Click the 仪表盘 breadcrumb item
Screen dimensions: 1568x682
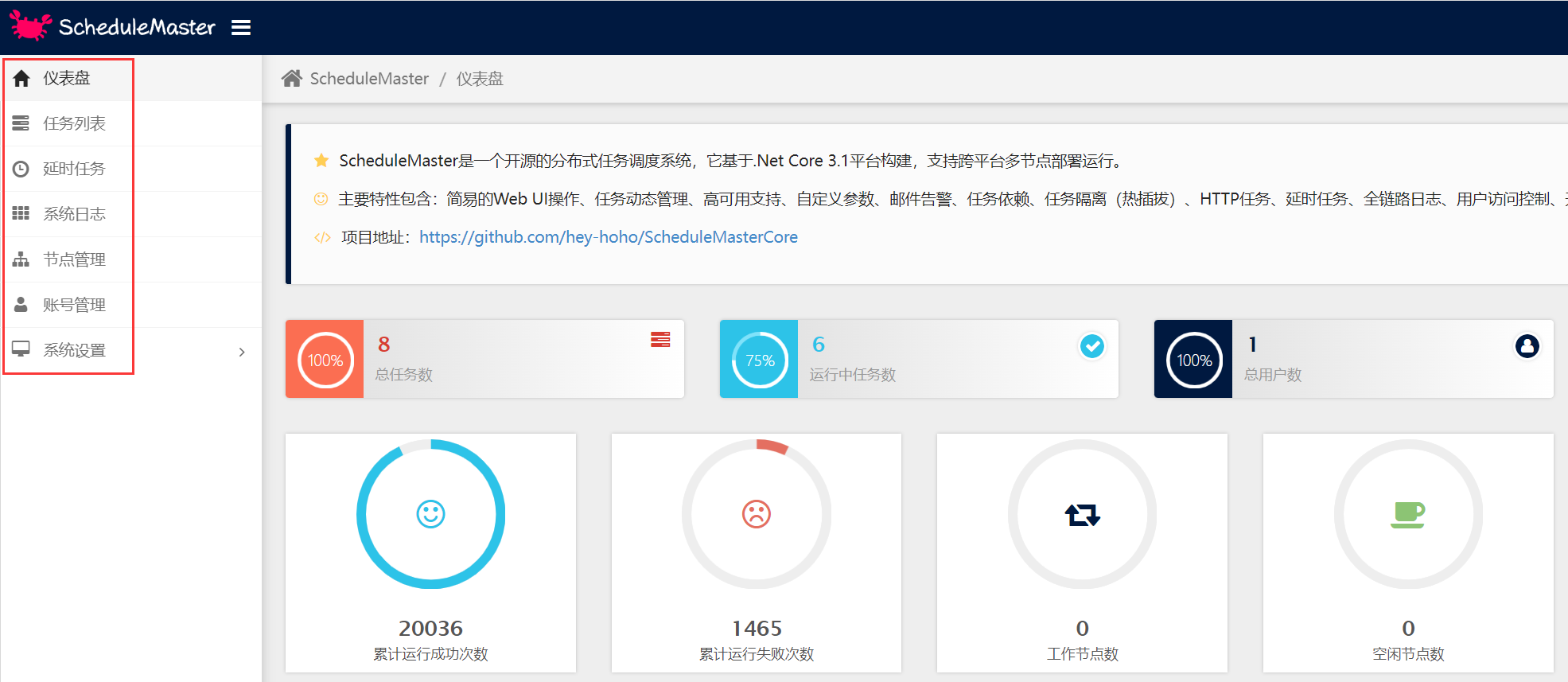point(480,79)
